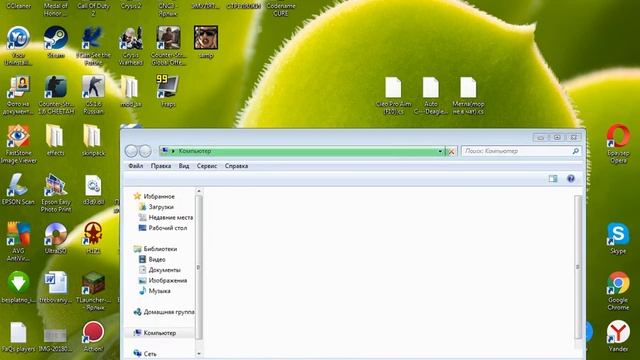Click the red X stop button beside address bar
This screenshot has height=360, width=640.
coord(451,151)
